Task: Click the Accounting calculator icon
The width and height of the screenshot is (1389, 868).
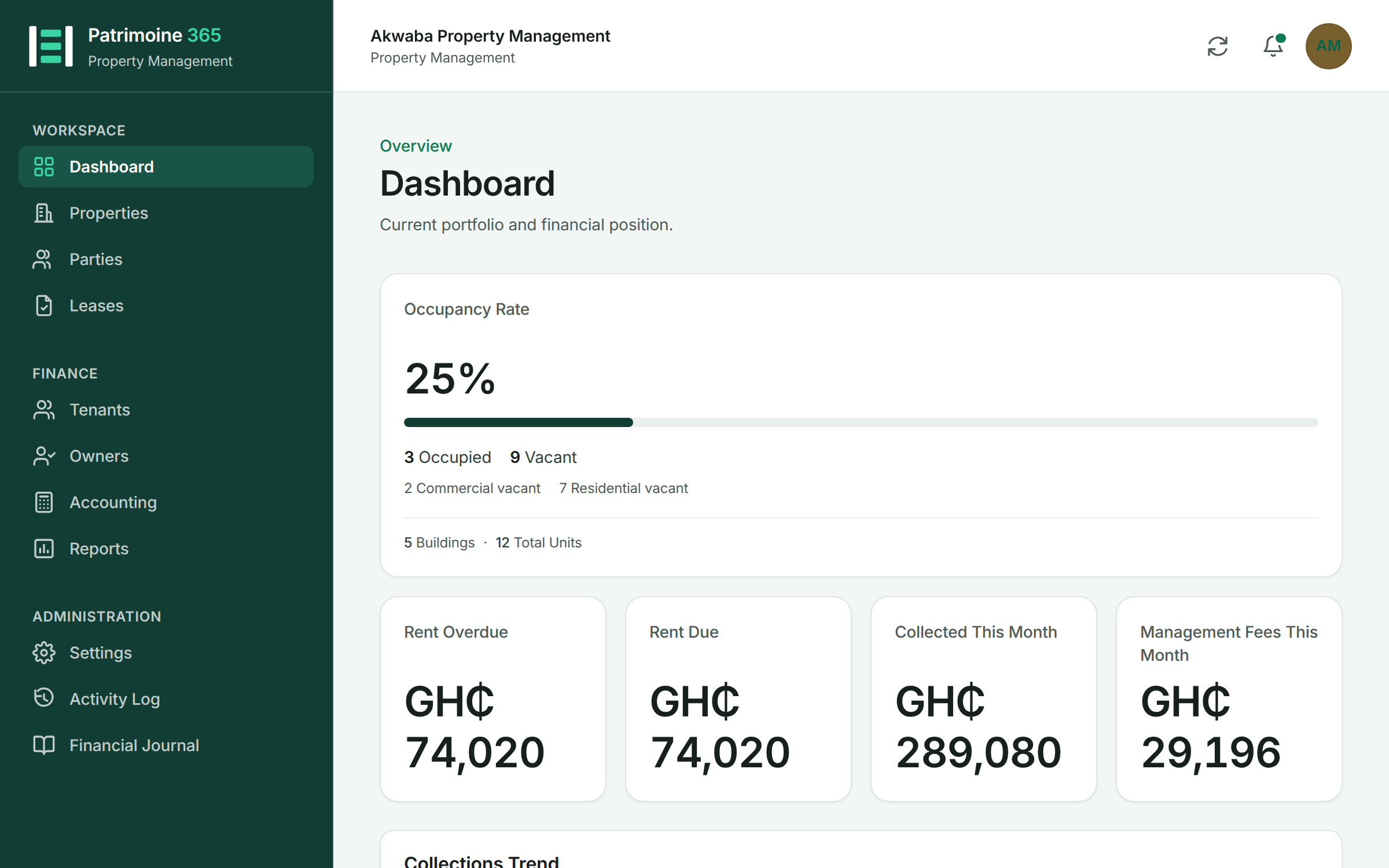Action: pos(44,502)
